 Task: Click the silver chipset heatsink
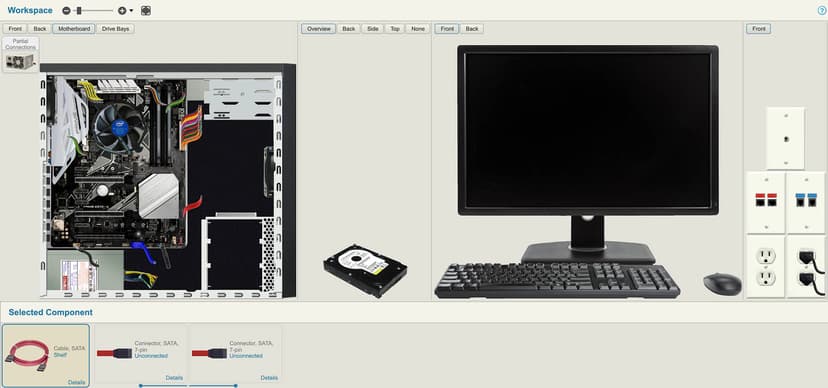click(158, 195)
